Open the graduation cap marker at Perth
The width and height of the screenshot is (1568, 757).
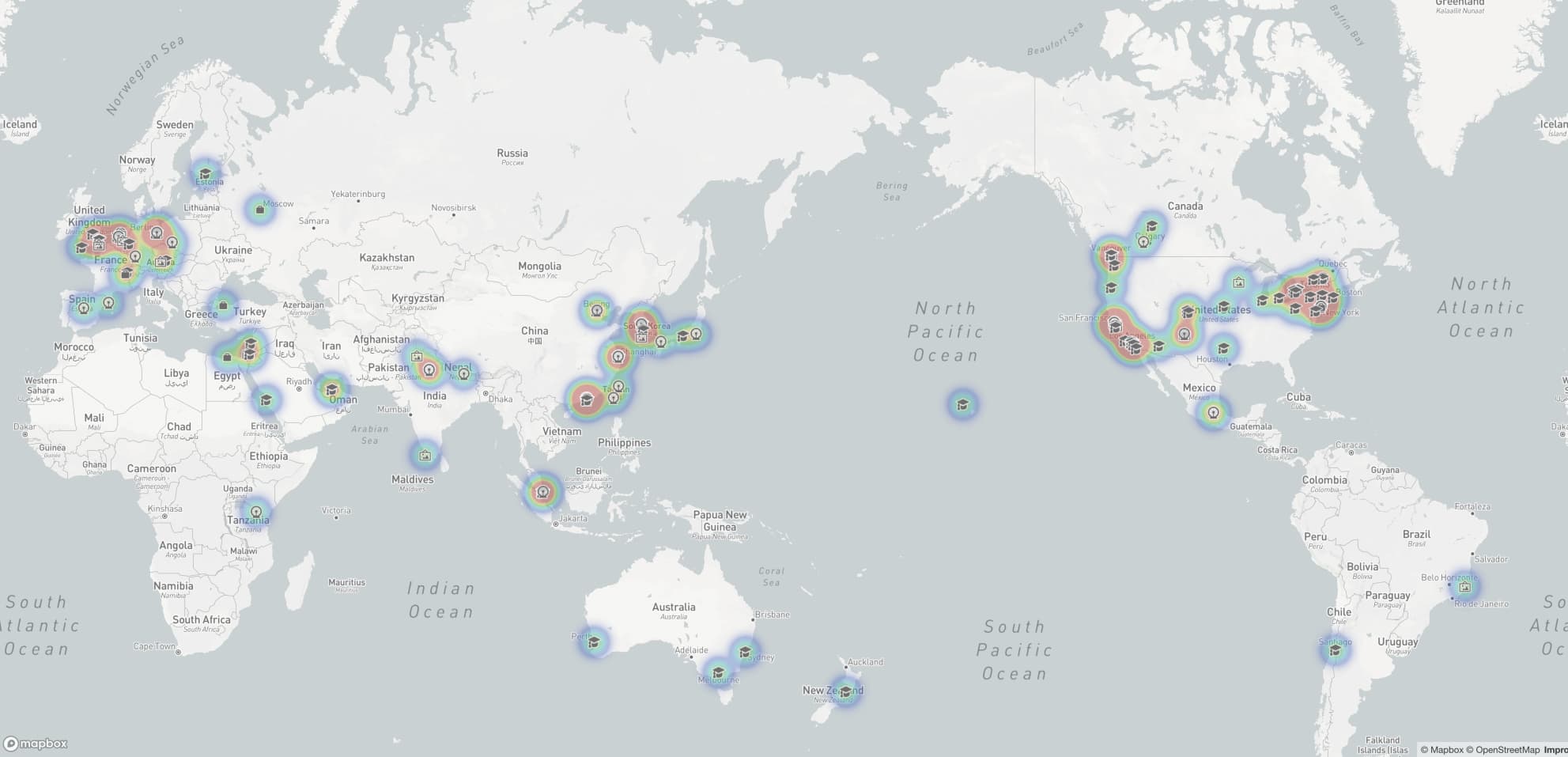(x=594, y=642)
